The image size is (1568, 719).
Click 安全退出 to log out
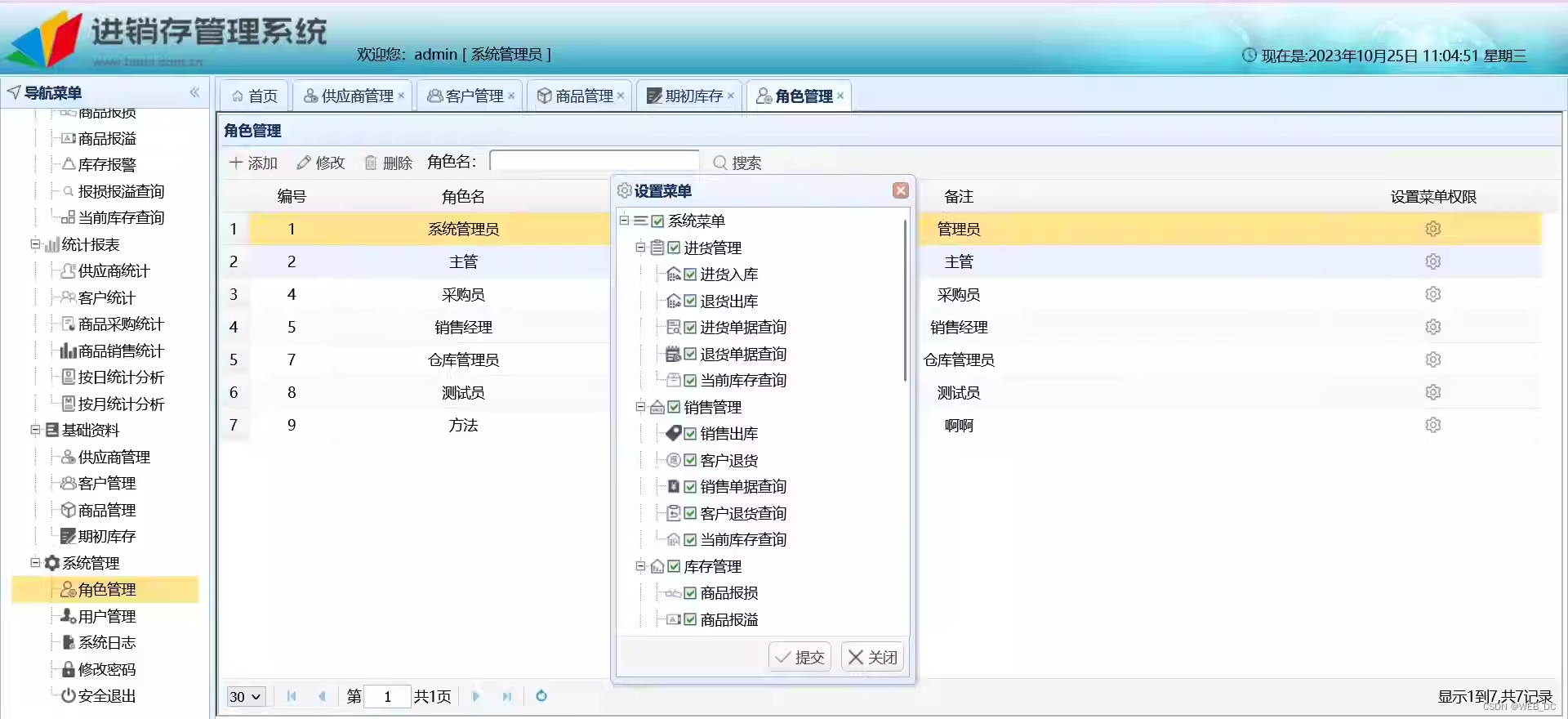(107, 696)
